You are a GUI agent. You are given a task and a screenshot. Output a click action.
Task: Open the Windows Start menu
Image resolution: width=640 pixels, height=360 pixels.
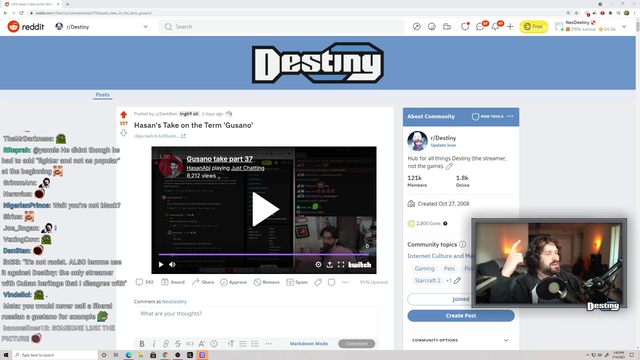click(6, 355)
